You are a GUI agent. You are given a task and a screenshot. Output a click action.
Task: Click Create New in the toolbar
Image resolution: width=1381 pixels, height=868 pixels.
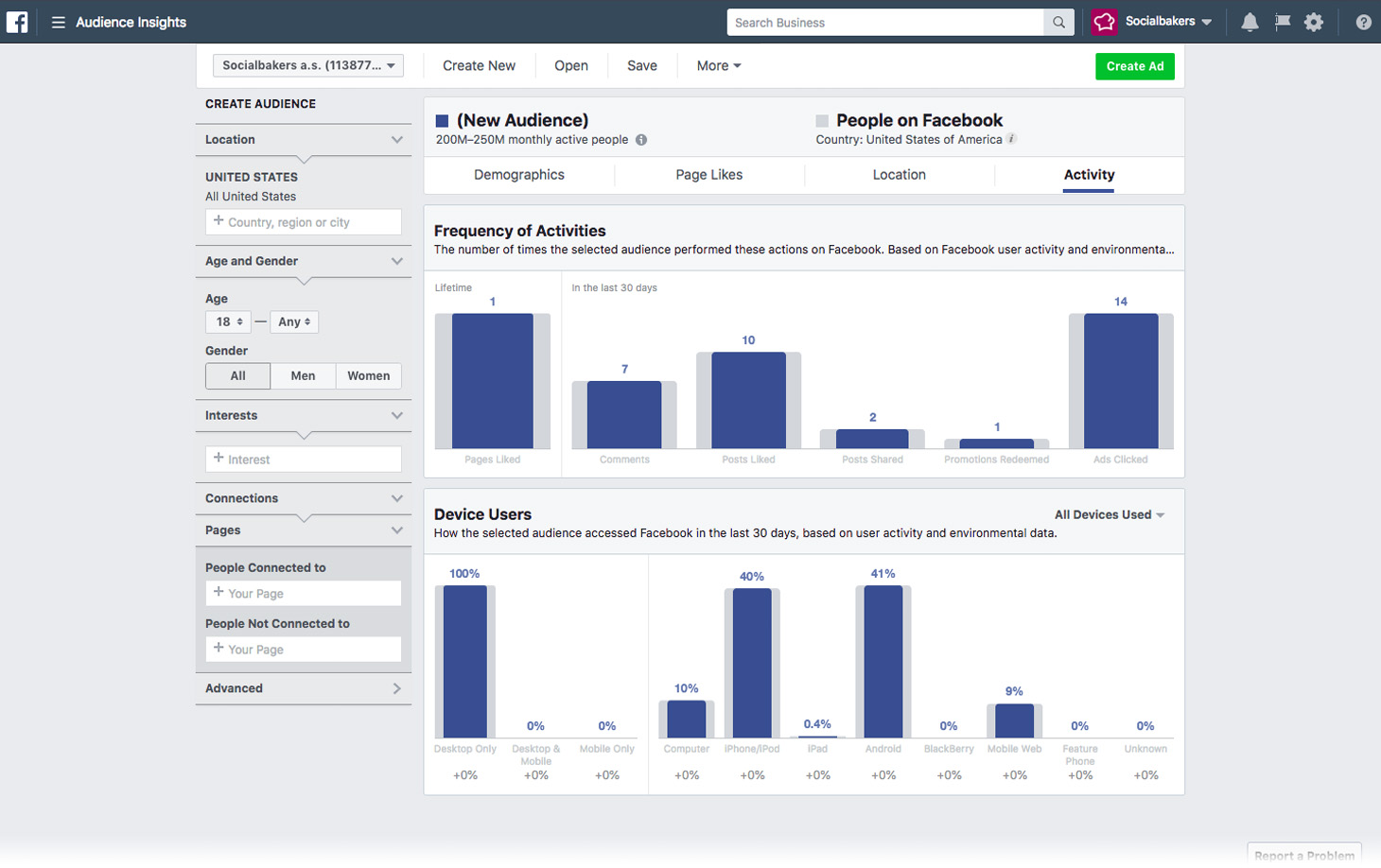click(x=479, y=65)
